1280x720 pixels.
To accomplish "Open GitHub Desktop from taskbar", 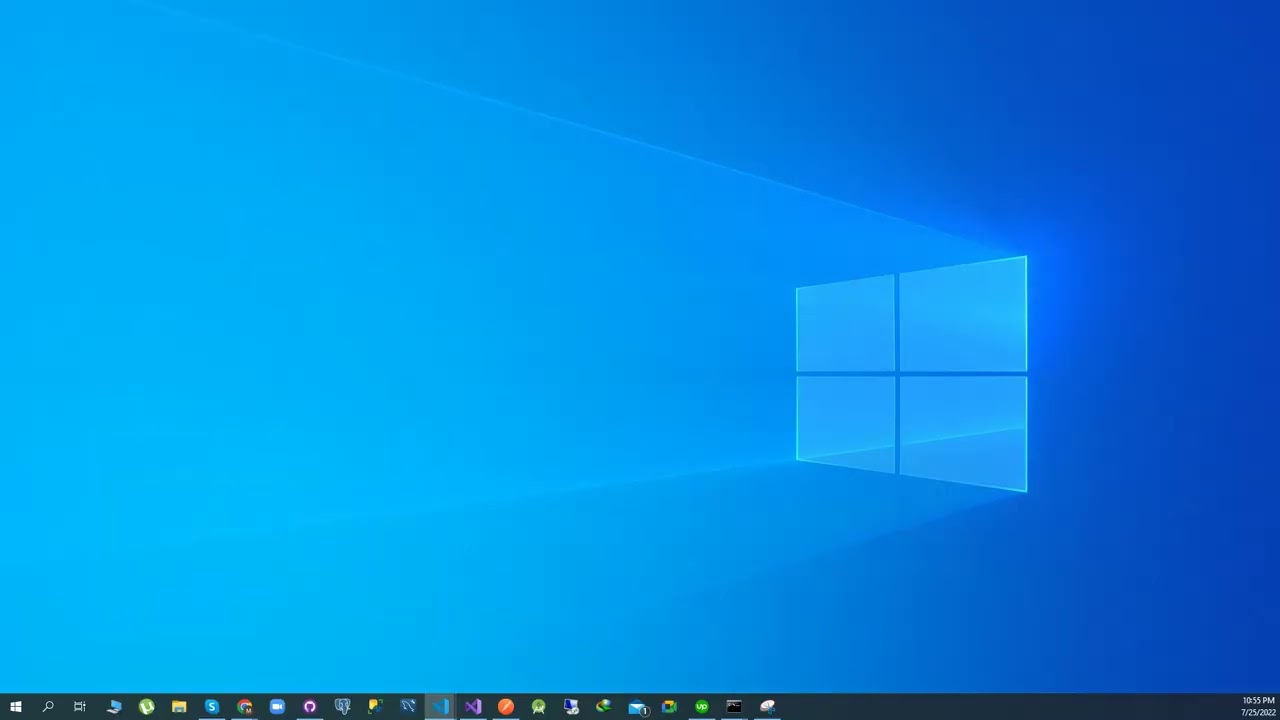I will [310, 707].
